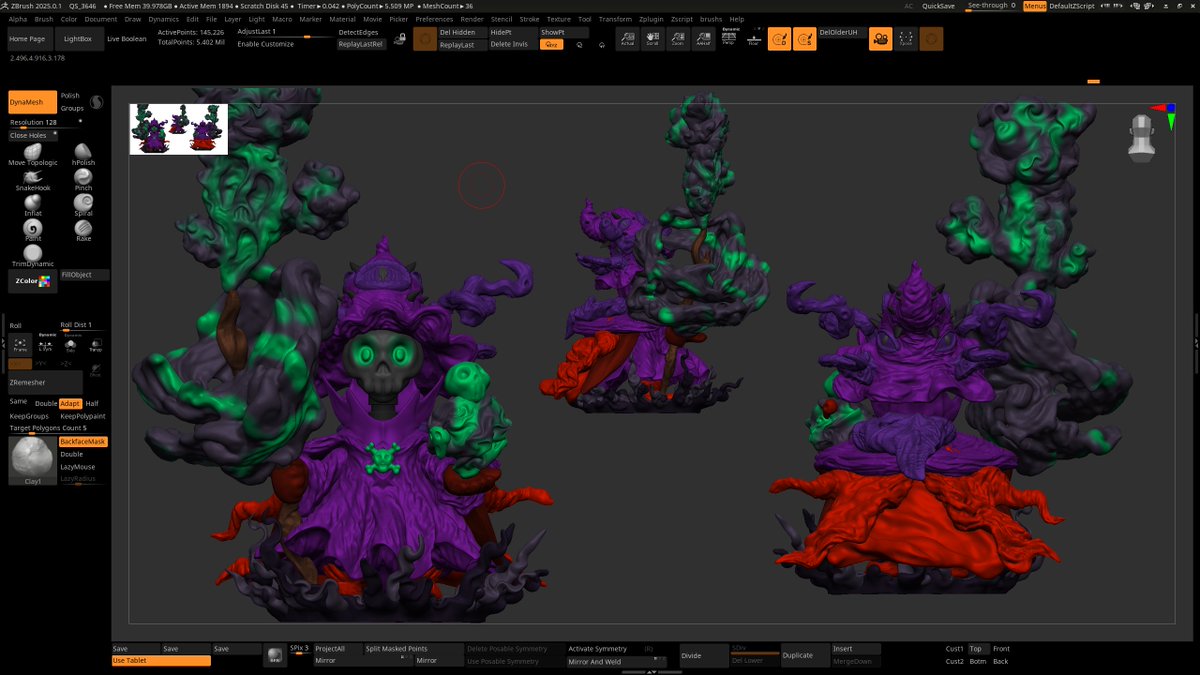Select the Spiral brush
Screen dimensions: 1200x675
83,205
